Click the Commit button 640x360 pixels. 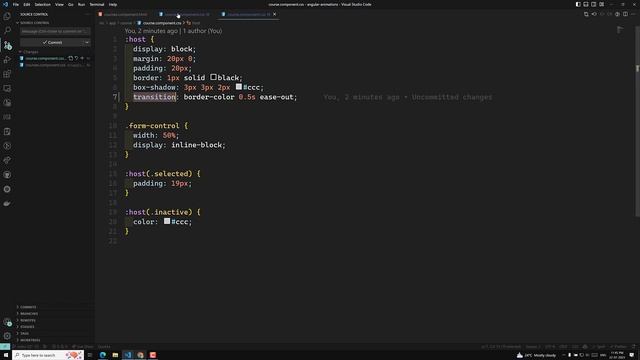tap(52, 42)
